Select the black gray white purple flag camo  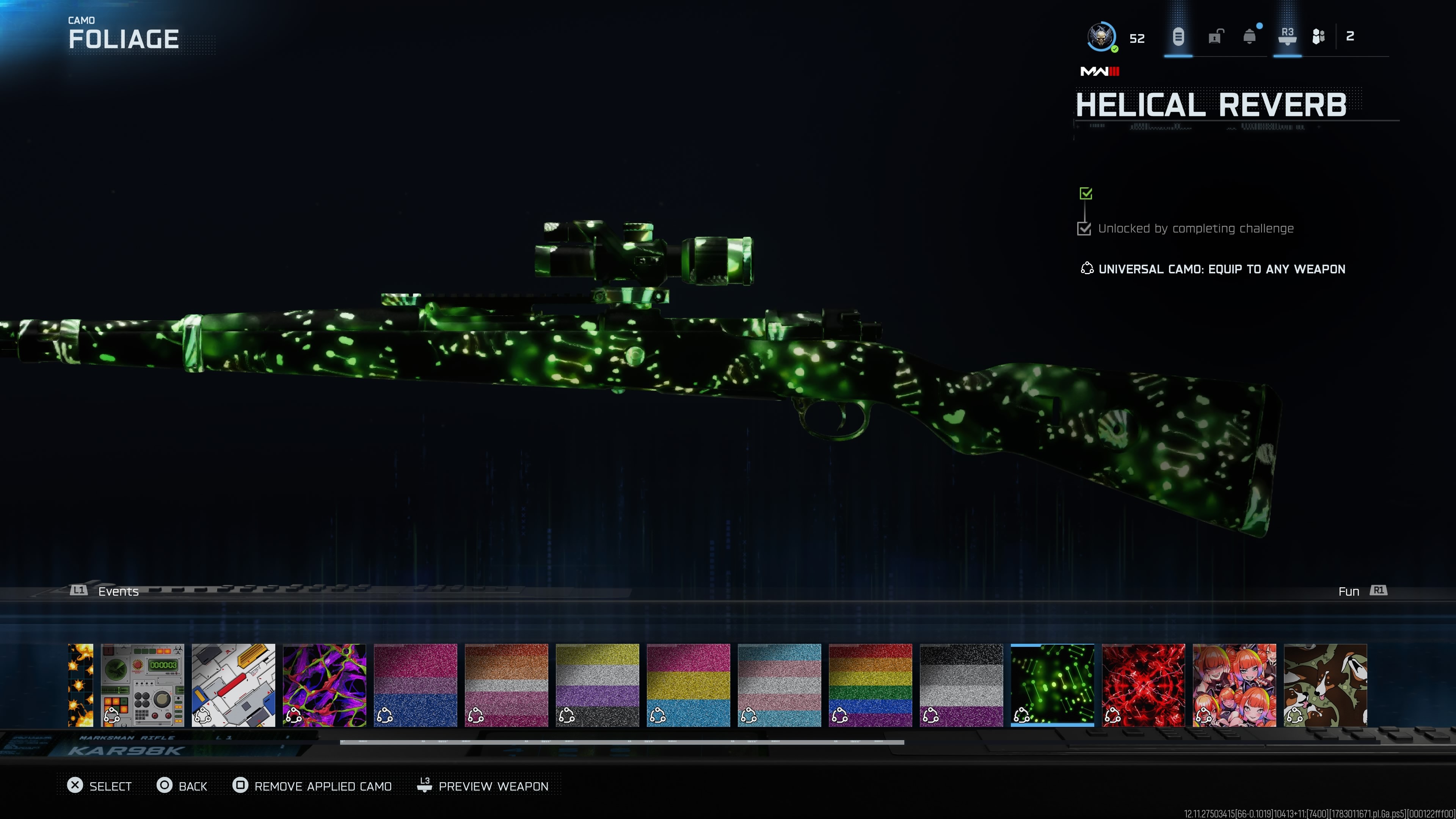(962, 685)
